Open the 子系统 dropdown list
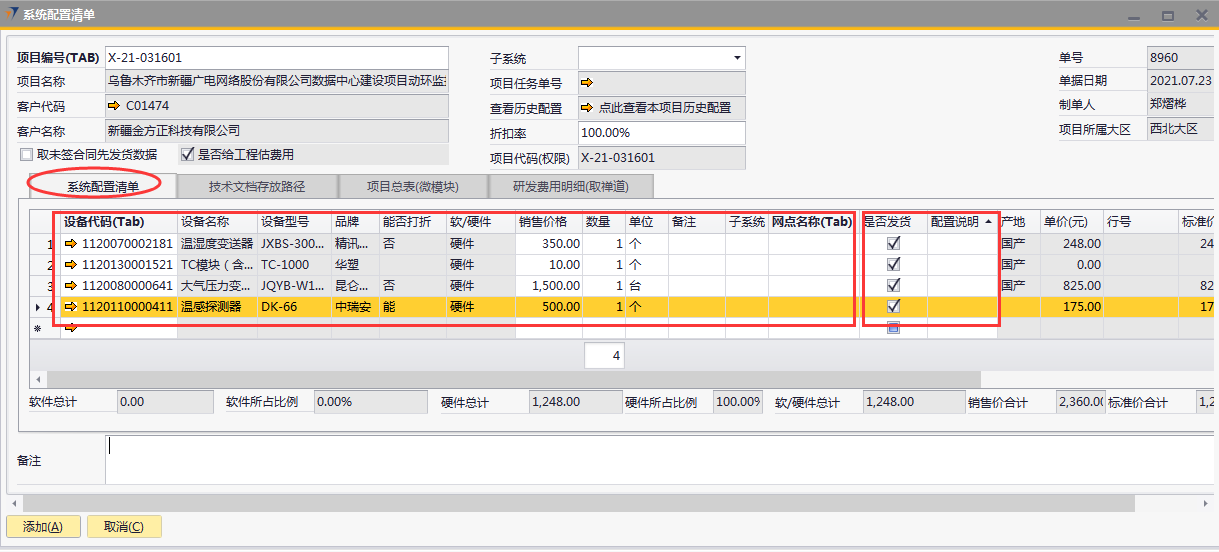 (737, 58)
